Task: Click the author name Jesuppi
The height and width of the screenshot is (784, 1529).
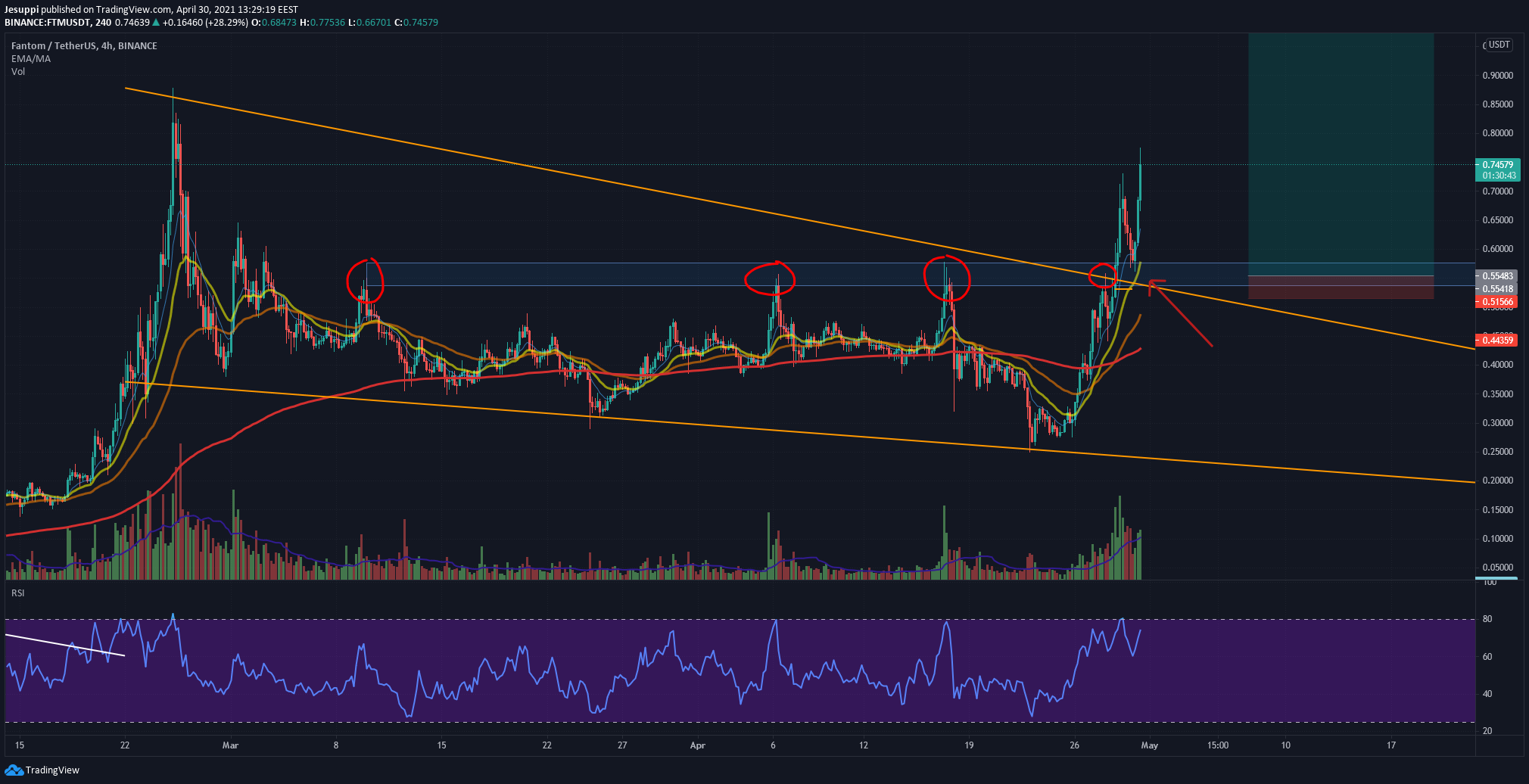Action: pyautogui.click(x=21, y=10)
